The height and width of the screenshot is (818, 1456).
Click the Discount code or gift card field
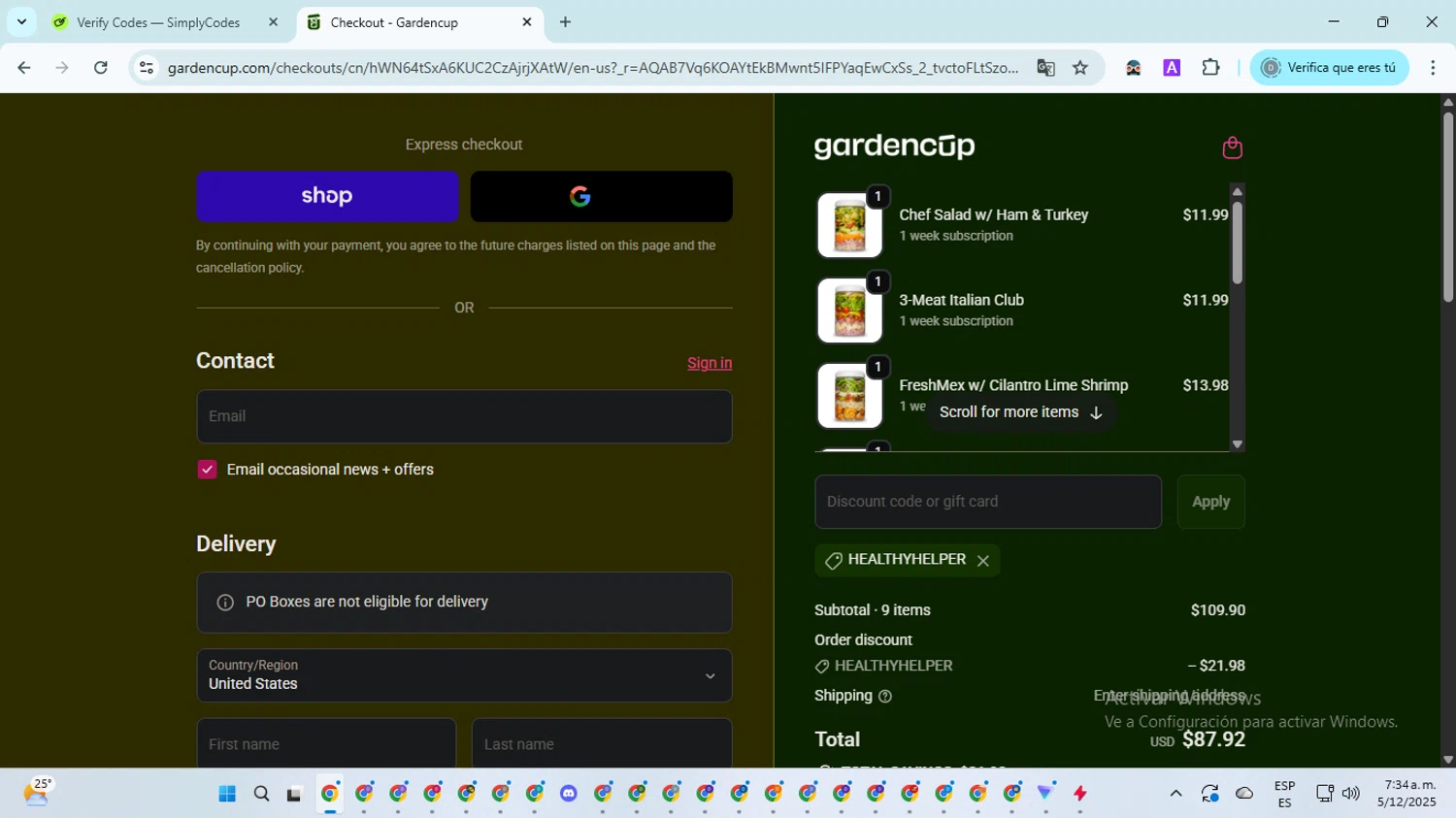coord(988,502)
